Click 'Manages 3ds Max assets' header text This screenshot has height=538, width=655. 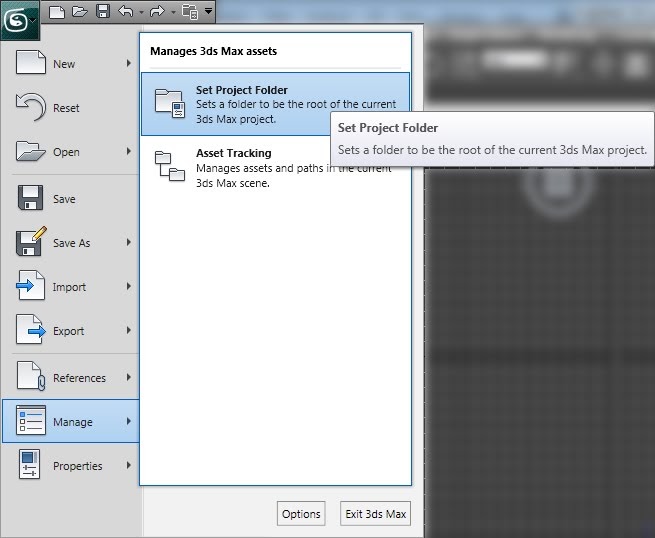213,51
